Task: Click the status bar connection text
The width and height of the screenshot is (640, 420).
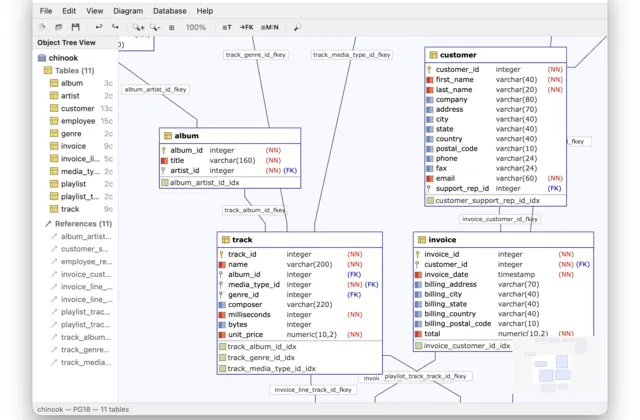Action: tap(83, 409)
